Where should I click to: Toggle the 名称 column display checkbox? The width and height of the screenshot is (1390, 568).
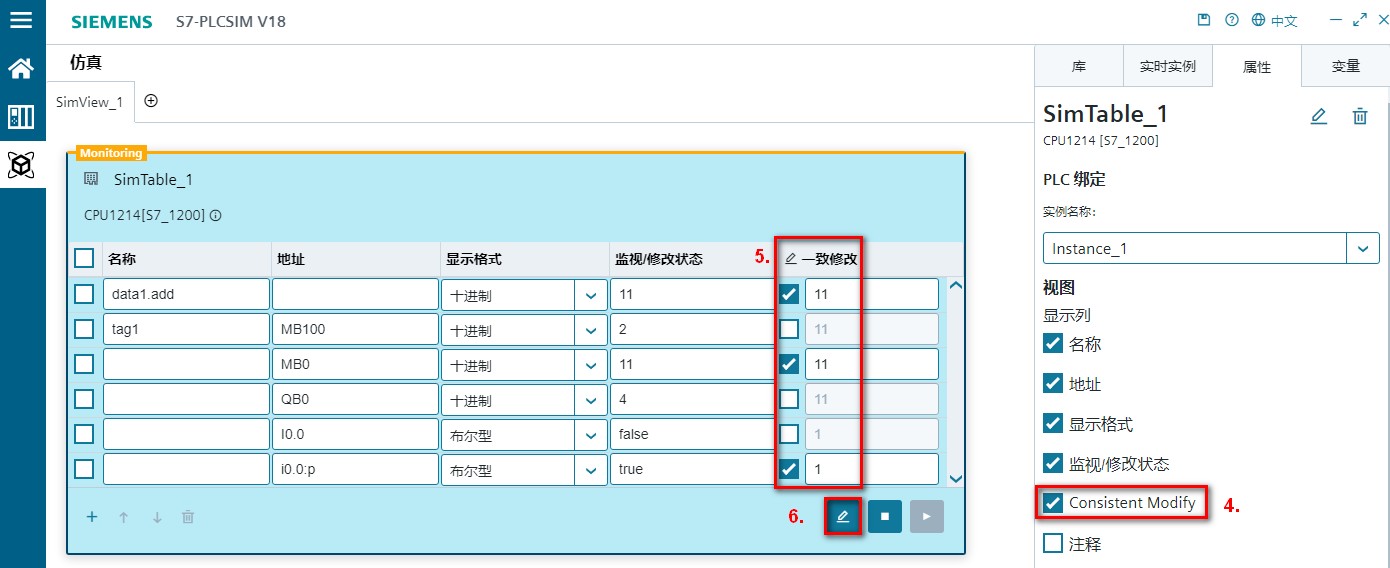click(1053, 343)
